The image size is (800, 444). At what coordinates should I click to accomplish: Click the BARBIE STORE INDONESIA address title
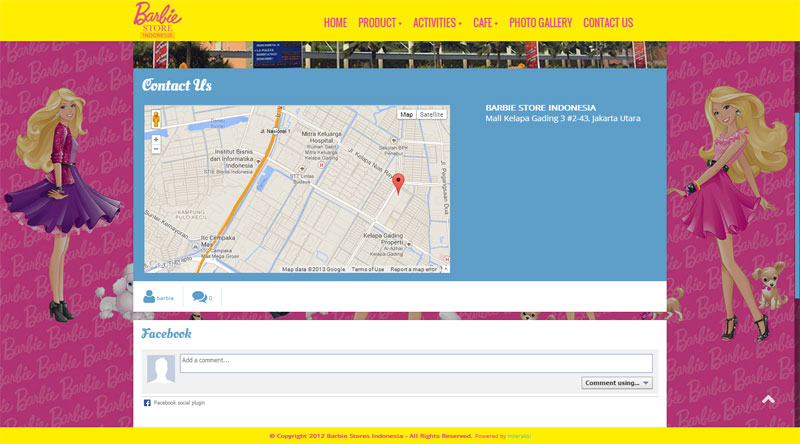pyautogui.click(x=540, y=108)
